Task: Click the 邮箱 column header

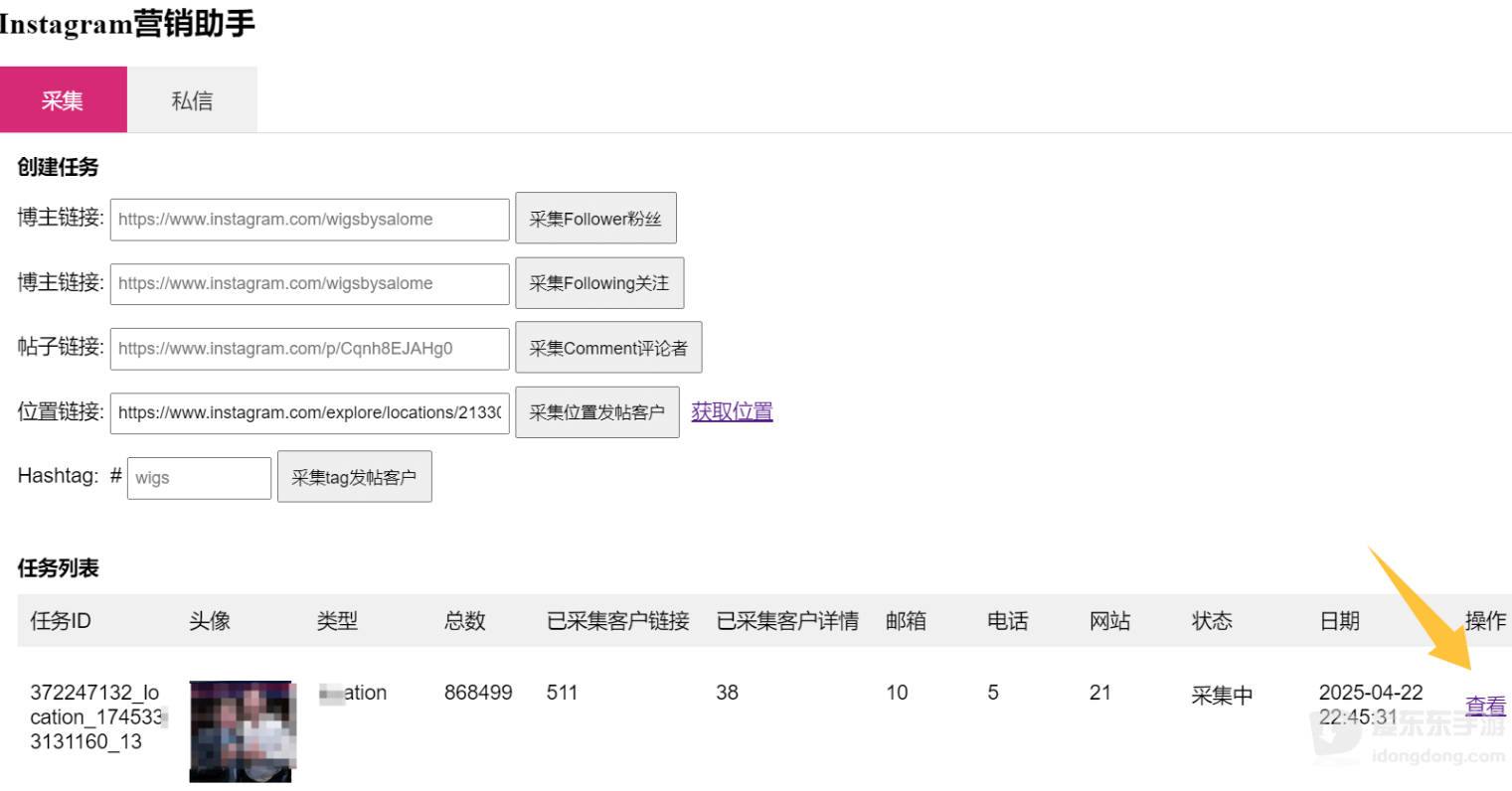Action: pos(907,621)
